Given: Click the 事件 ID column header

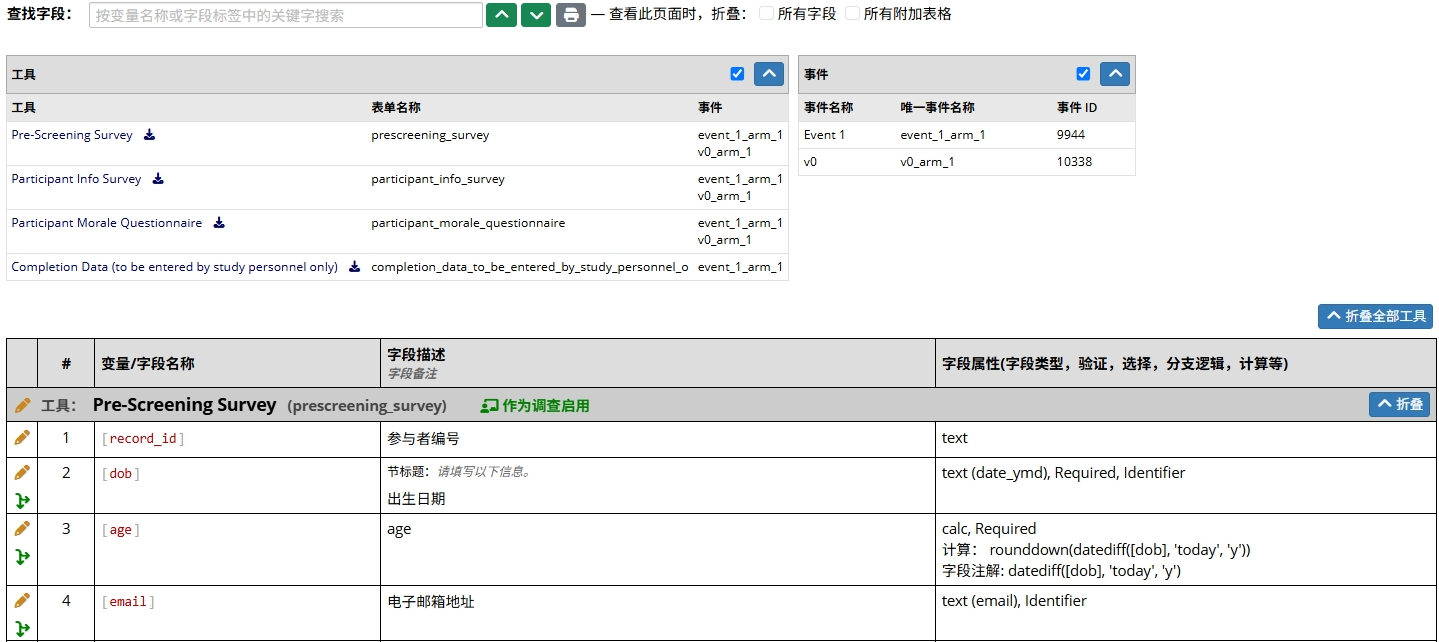Looking at the screenshot, I should (1077, 107).
